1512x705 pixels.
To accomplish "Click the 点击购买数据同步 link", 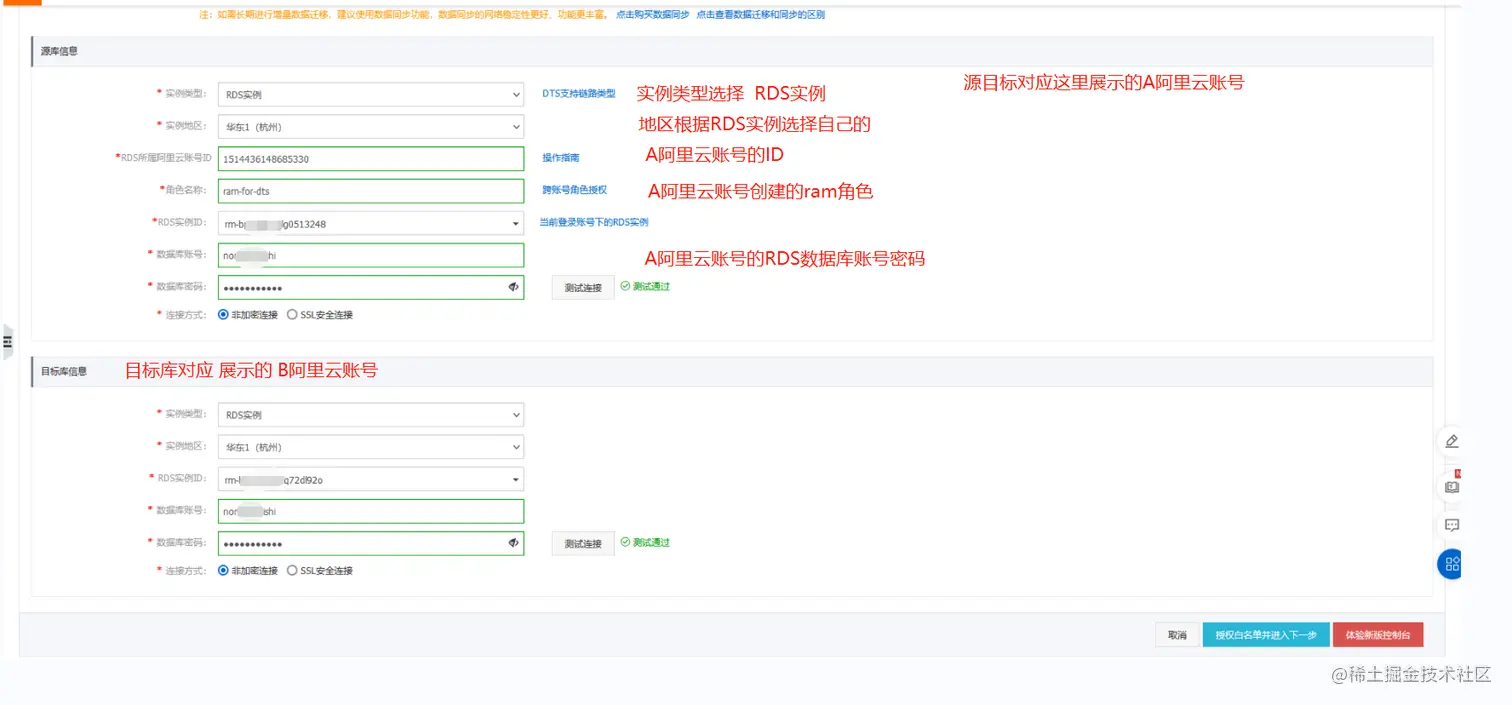I will click(652, 15).
